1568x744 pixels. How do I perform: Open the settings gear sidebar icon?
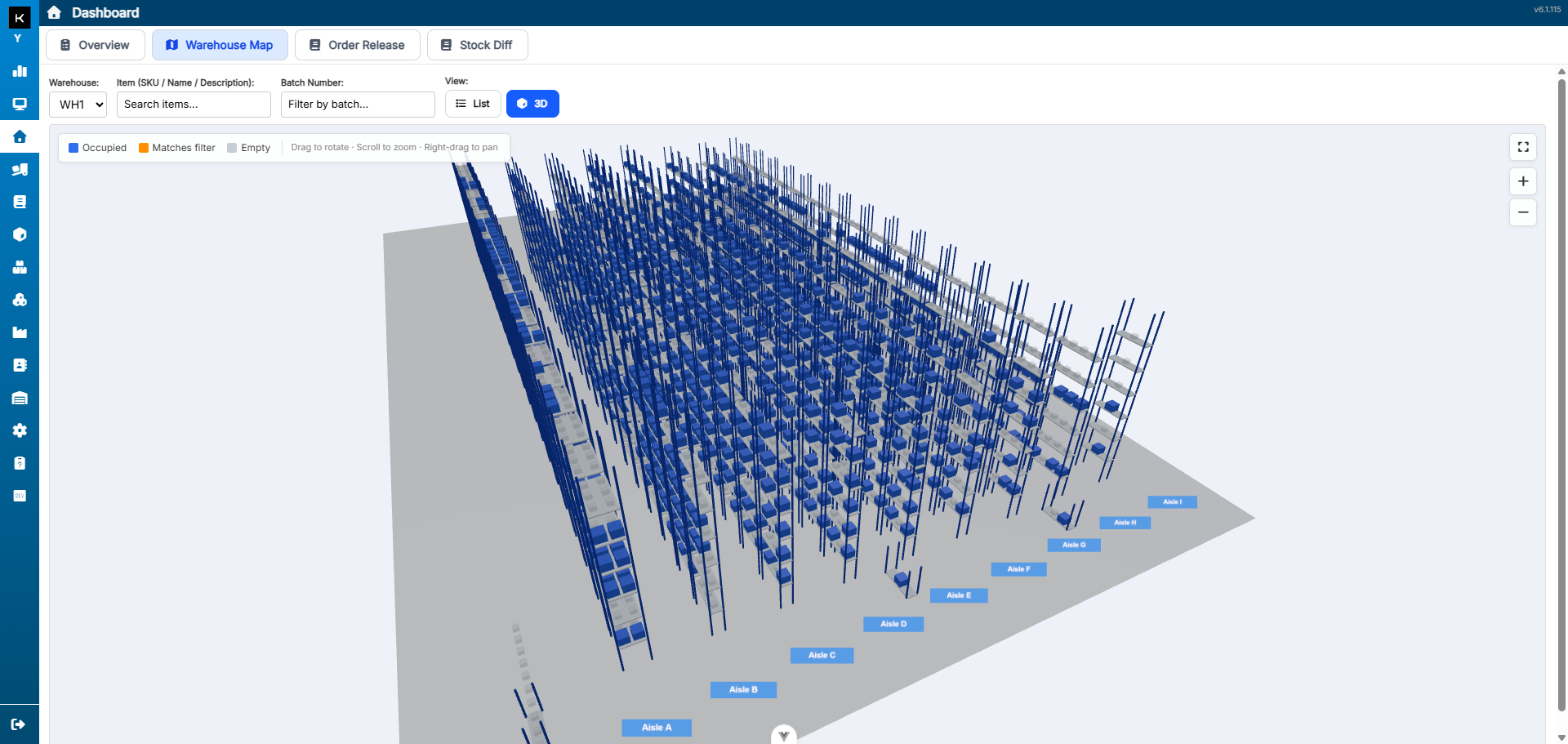click(x=20, y=430)
